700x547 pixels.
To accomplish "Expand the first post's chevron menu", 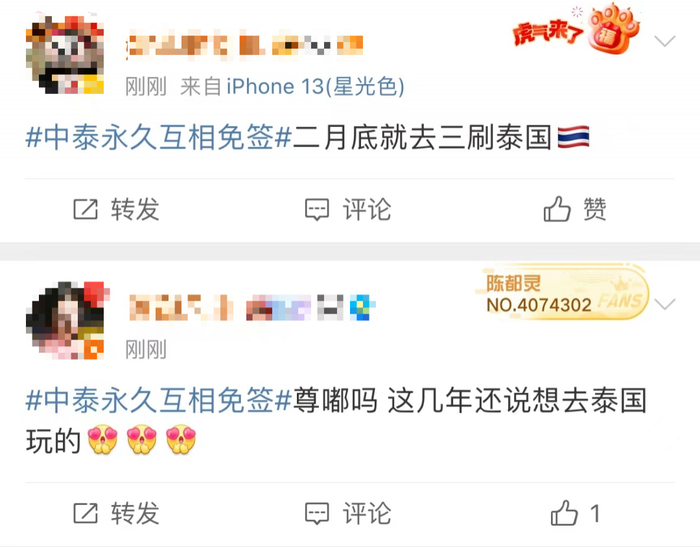I will pyautogui.click(x=665, y=41).
